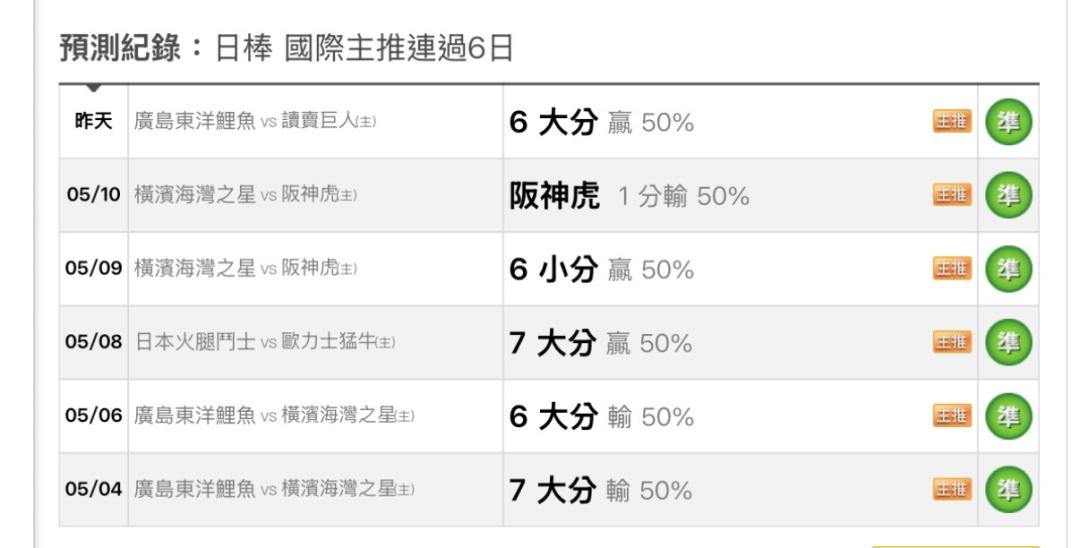Open 05/10 橫濱海灣之星 vs 阪神虎 matchup

coord(245,195)
